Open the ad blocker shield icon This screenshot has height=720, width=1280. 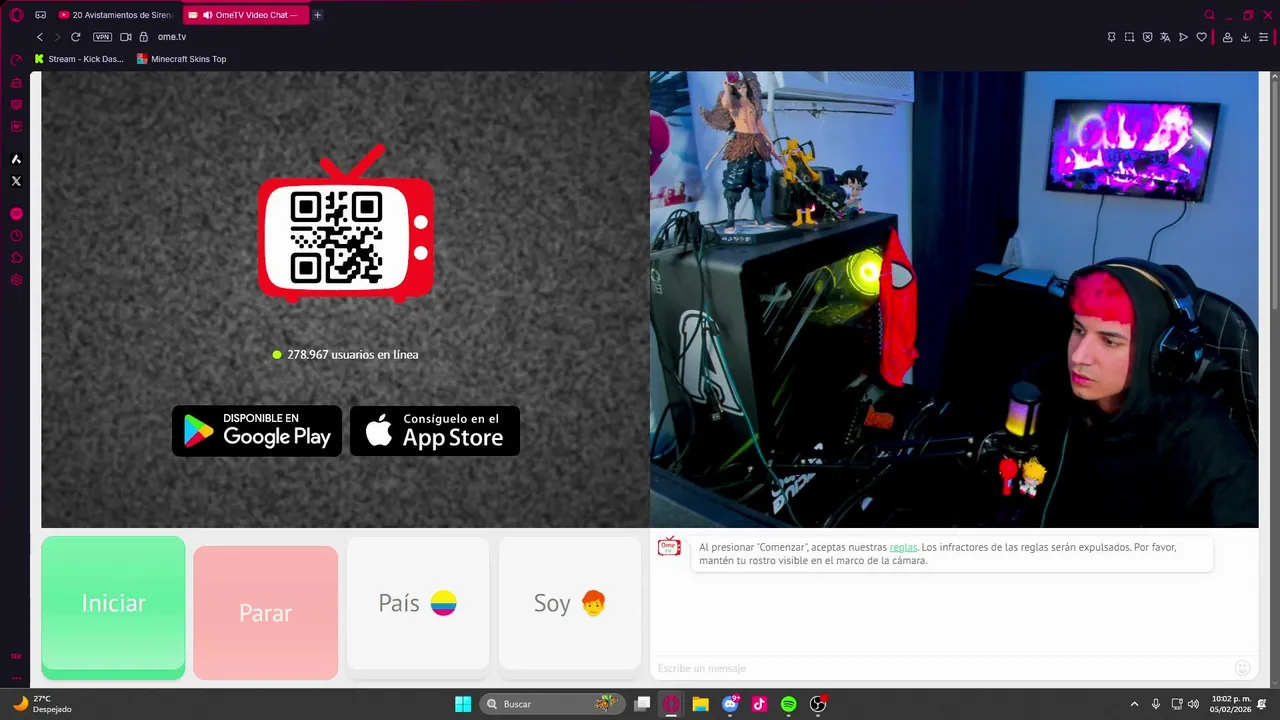(1147, 37)
